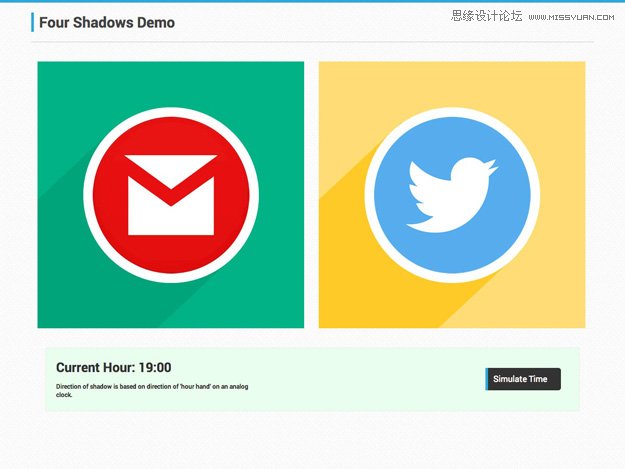Screen dimensions: 625x469
Task: Click the Four Shadows Demo heading
Action: click(x=107, y=23)
